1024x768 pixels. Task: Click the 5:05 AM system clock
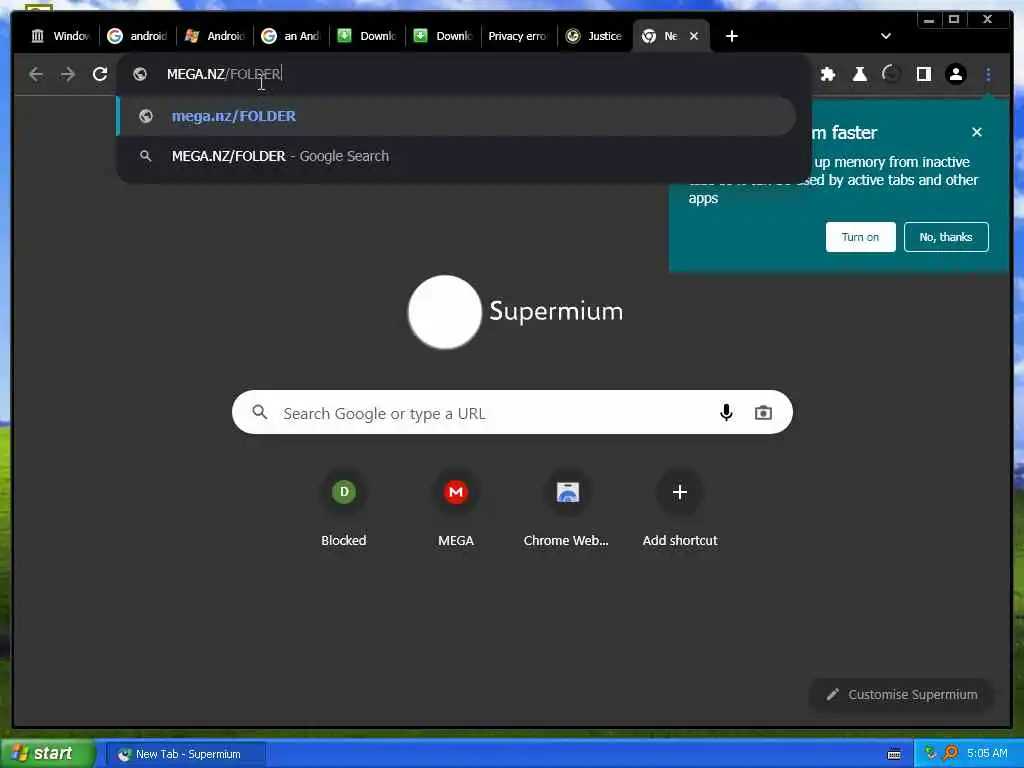pos(987,754)
